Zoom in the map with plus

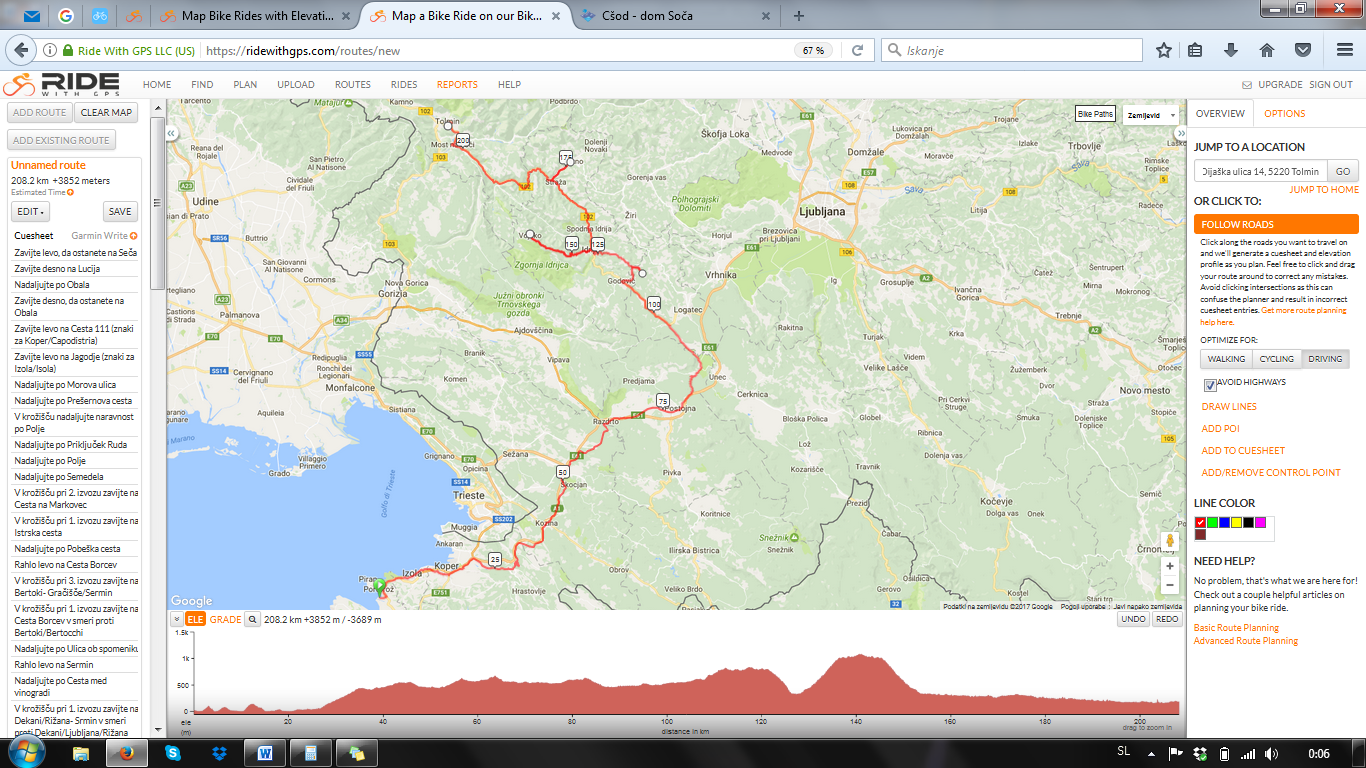(1170, 566)
